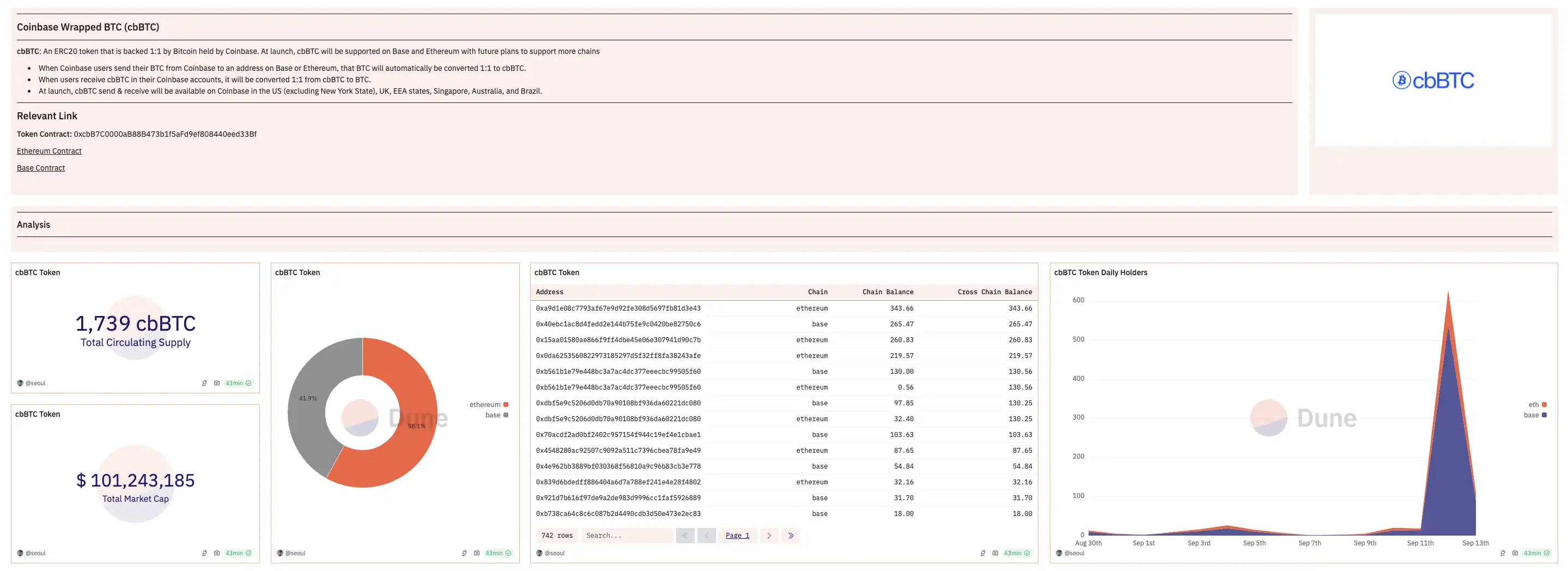Viewport: 1568px width, 571px height.
Task: Click the camera icon below the address table
Action: (x=995, y=552)
